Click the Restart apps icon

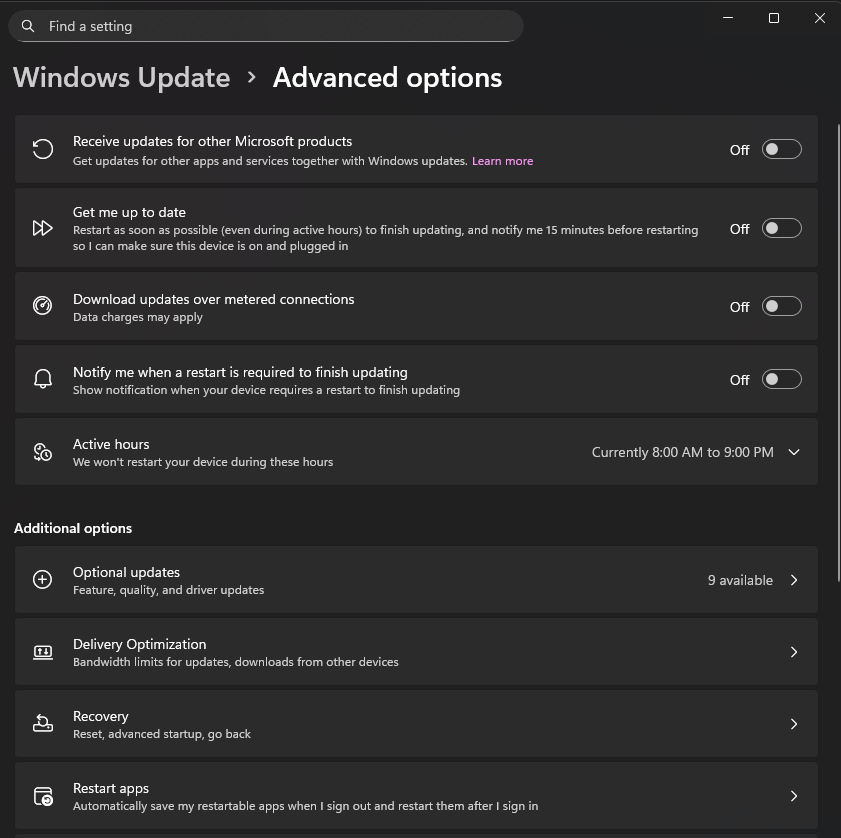click(42, 796)
